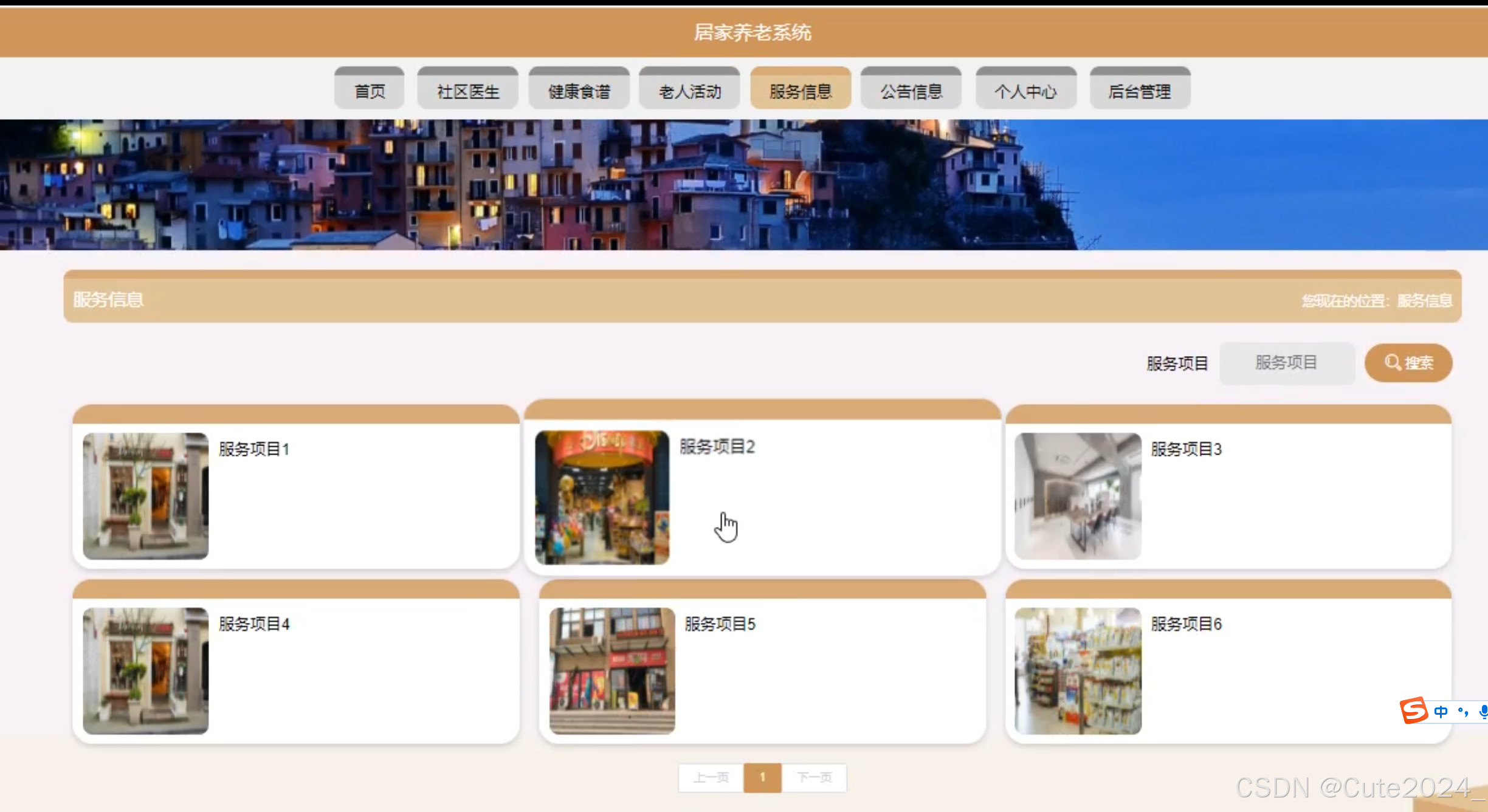Open 服务项目6 supermarket thumbnail
Screen dimensions: 1488x812
coord(1078,671)
